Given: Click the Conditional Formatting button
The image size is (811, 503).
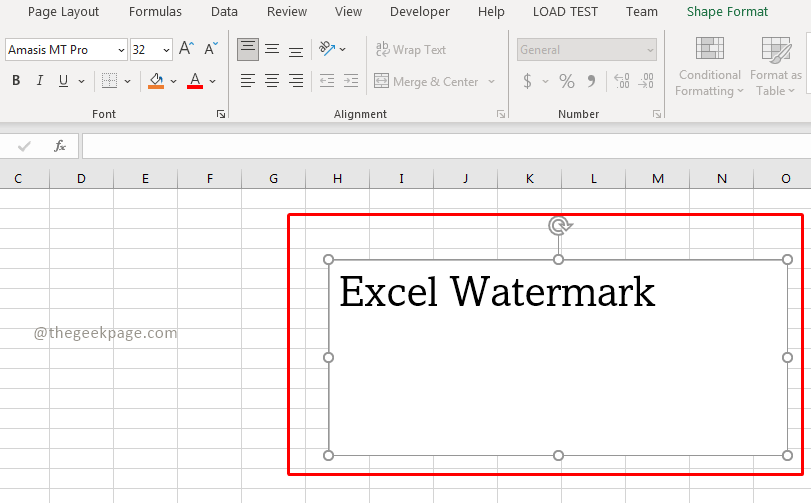Looking at the screenshot, I should 709,69.
